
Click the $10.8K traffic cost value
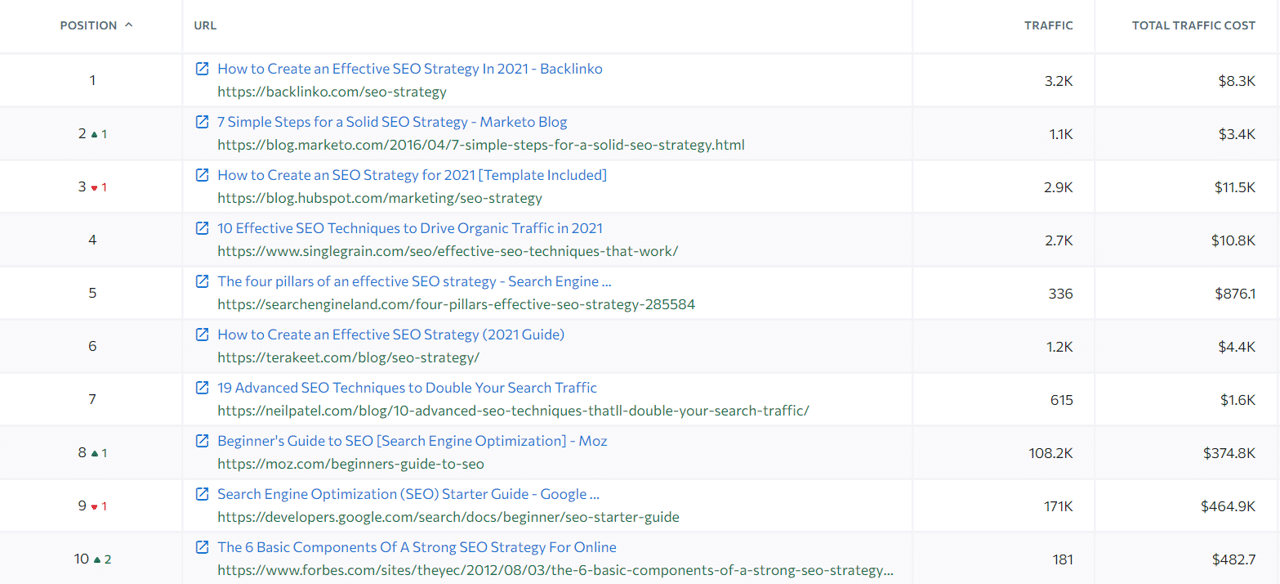(1233, 240)
